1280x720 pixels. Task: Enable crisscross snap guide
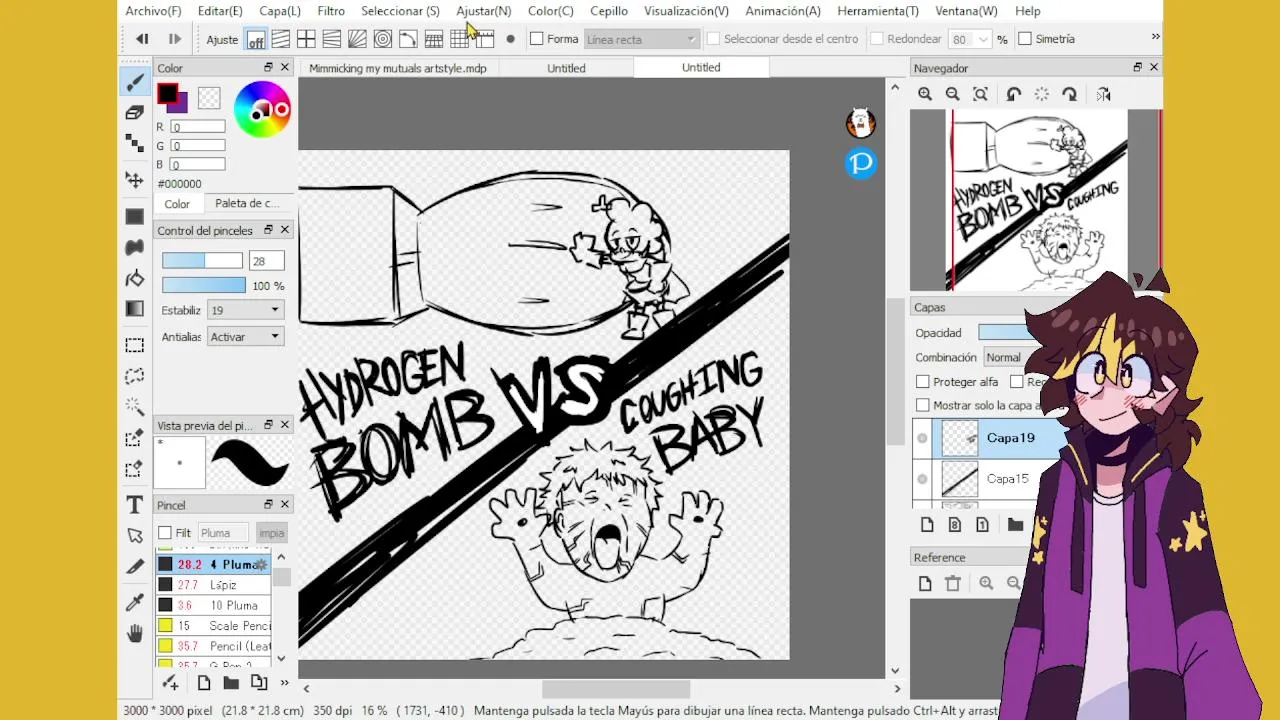point(306,39)
